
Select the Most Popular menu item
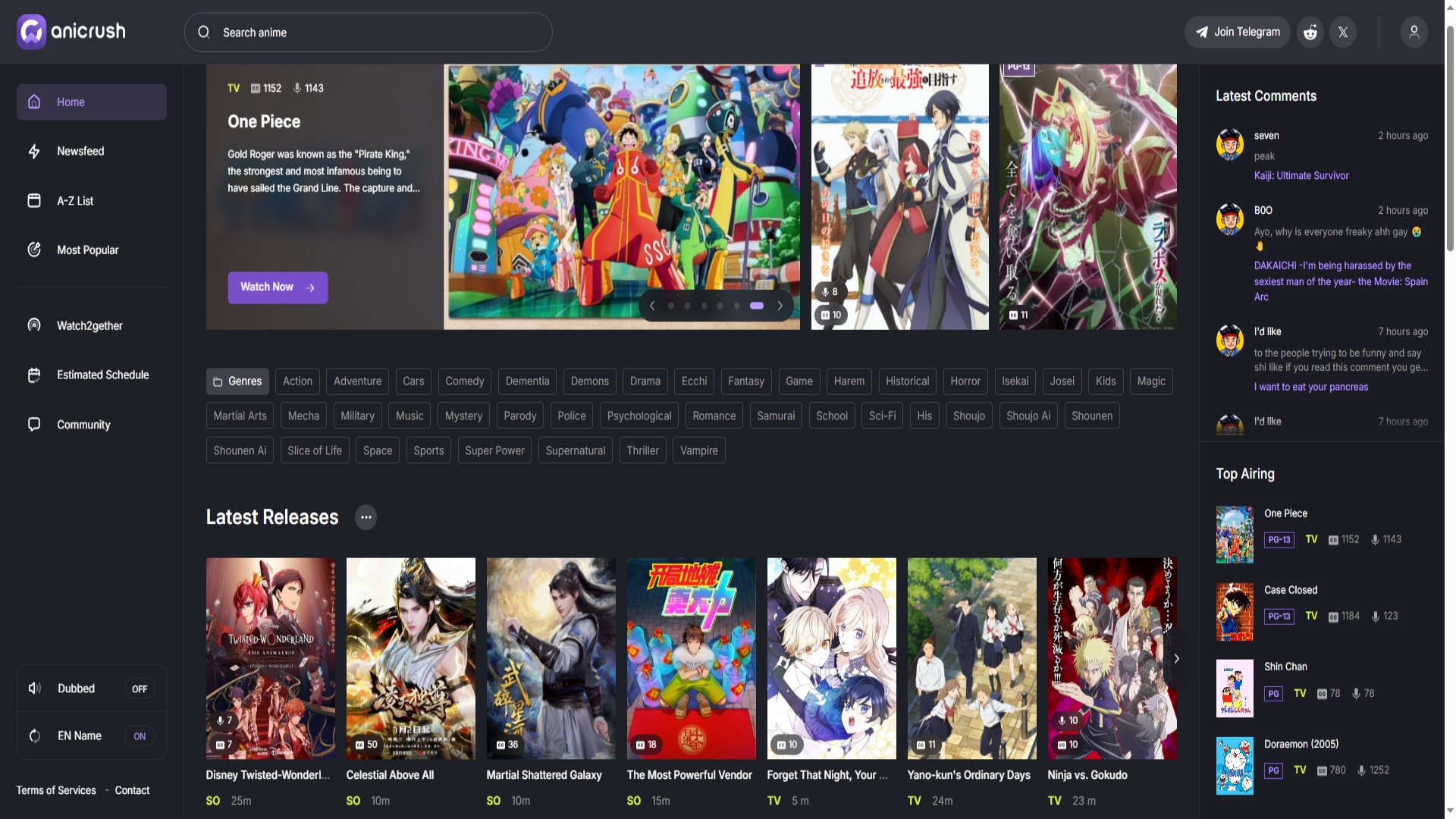[87, 250]
